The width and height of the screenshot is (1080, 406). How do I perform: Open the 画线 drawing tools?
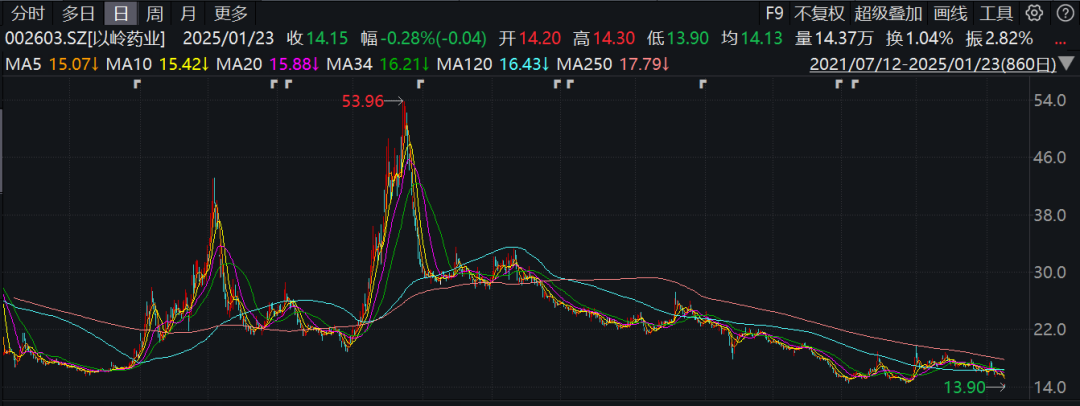[950, 13]
